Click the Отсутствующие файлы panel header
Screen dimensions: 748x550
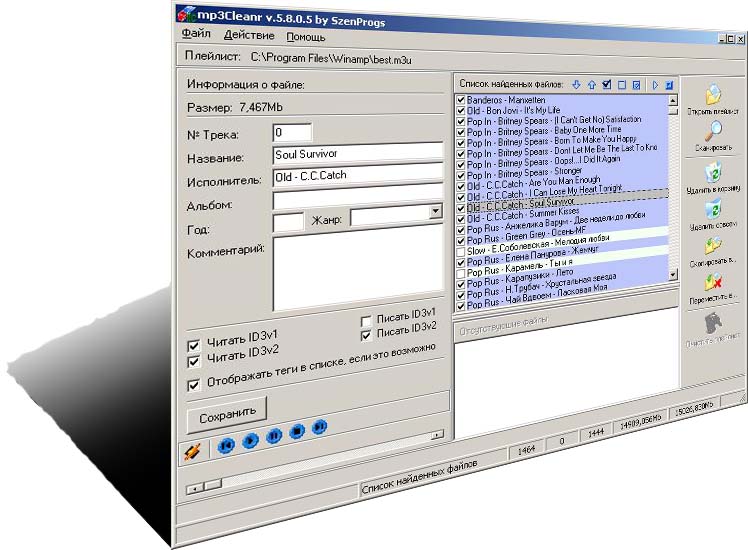point(503,327)
